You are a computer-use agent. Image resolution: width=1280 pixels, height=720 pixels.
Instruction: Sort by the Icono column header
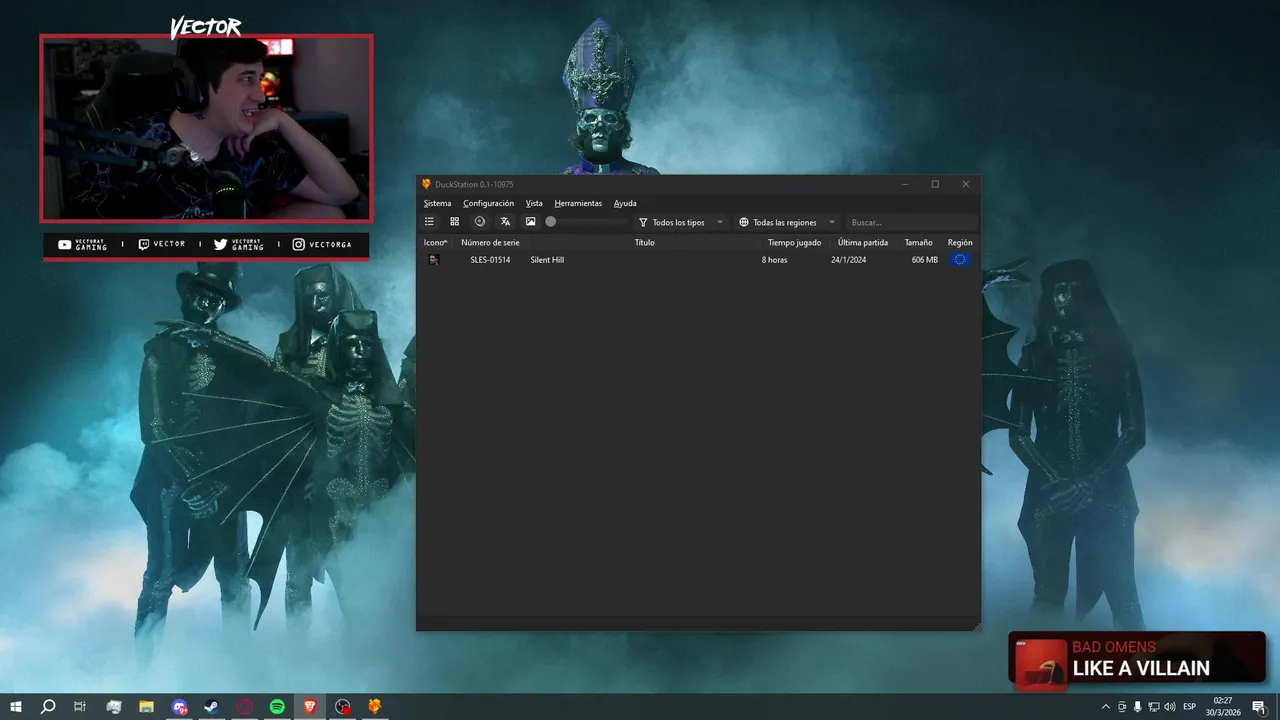coord(435,242)
